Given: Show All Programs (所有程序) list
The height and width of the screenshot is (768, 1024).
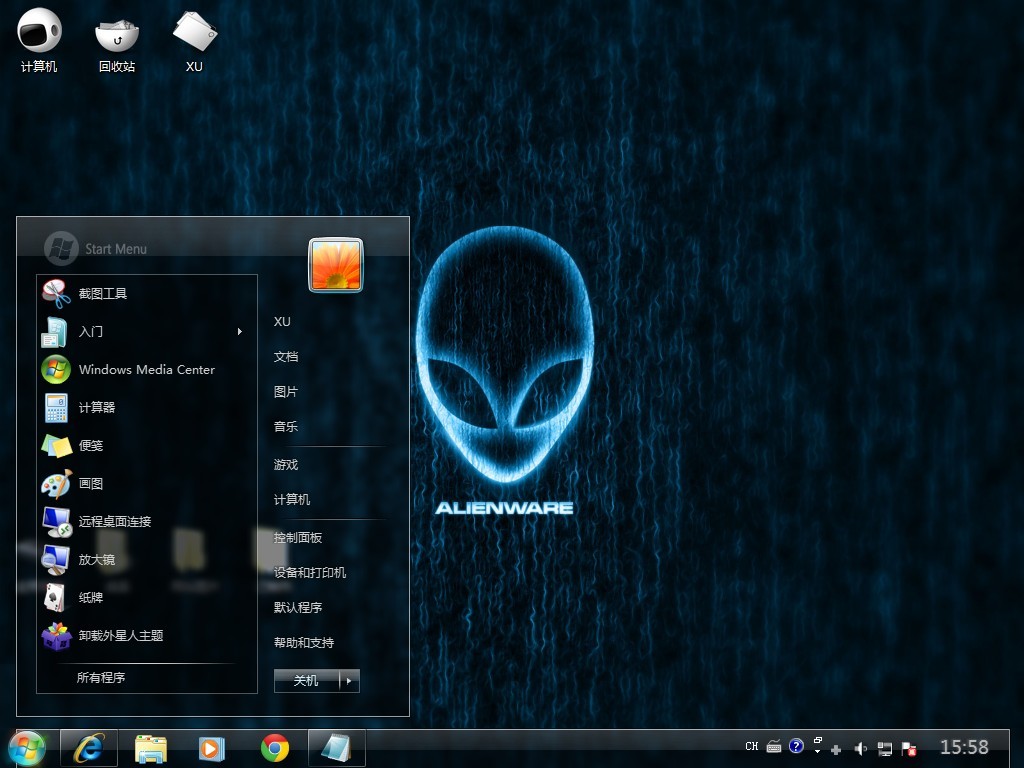Looking at the screenshot, I should coord(101,678).
